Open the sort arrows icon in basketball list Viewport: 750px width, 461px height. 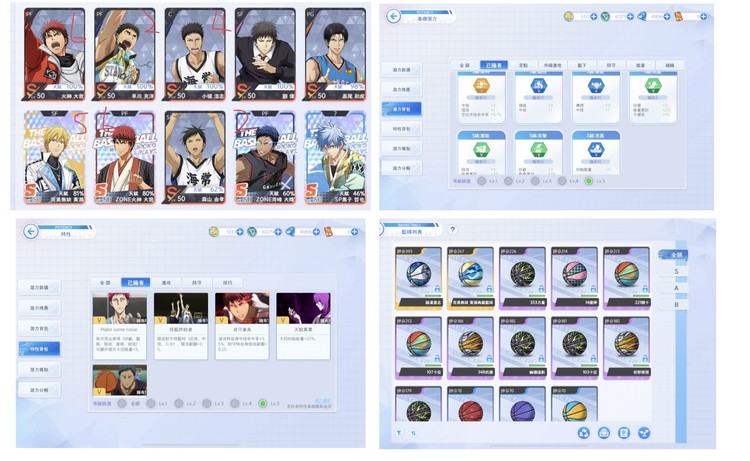413,433
